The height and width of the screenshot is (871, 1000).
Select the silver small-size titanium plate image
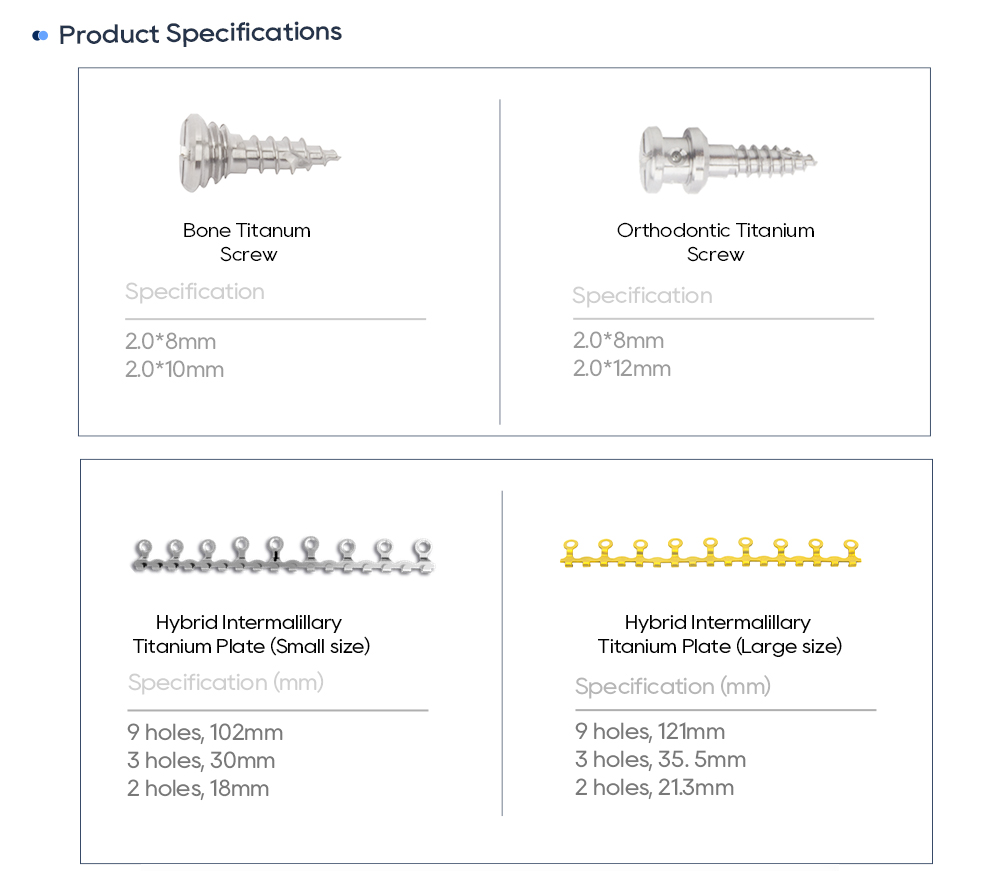tap(283, 555)
